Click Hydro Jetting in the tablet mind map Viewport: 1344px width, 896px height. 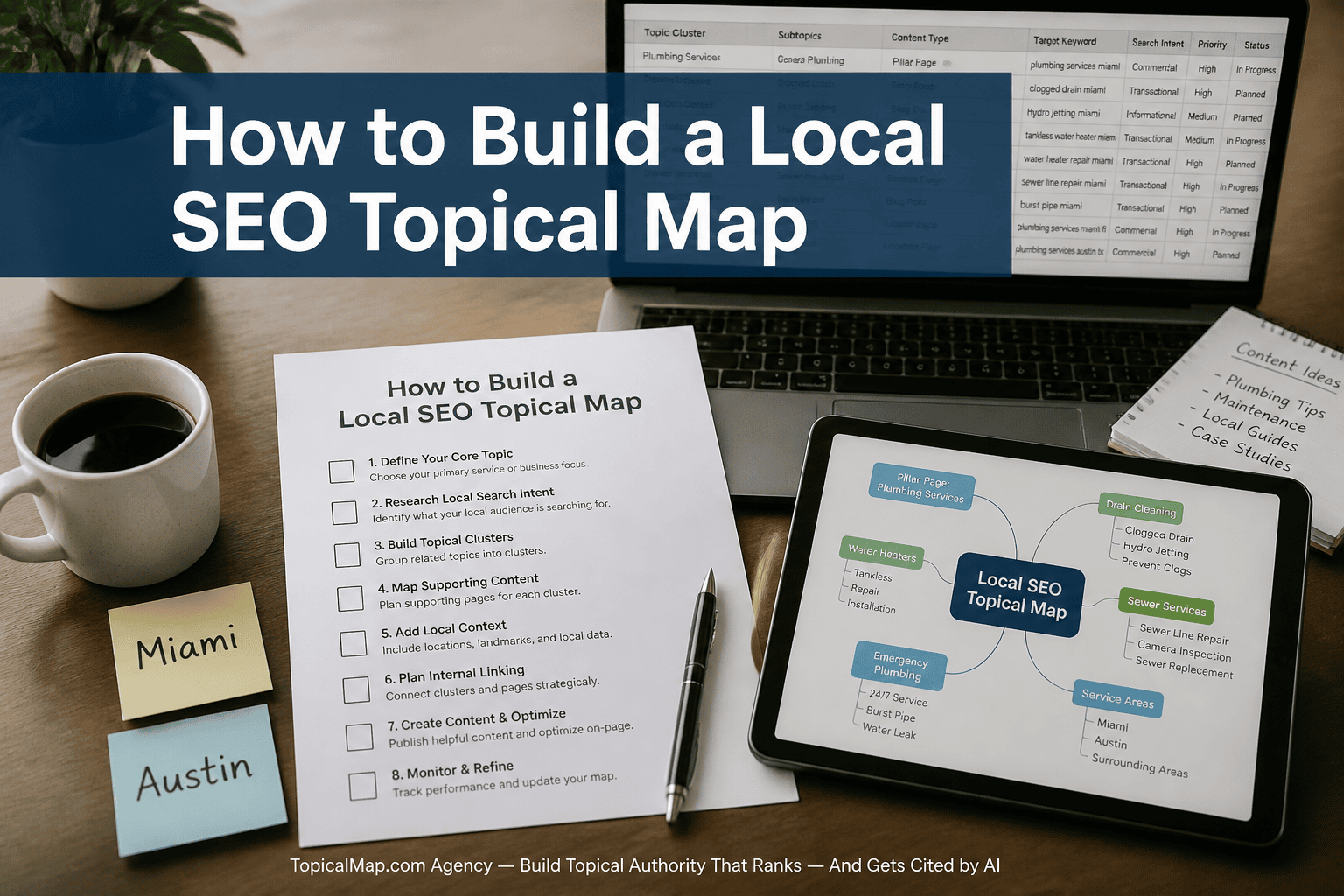point(1156,550)
